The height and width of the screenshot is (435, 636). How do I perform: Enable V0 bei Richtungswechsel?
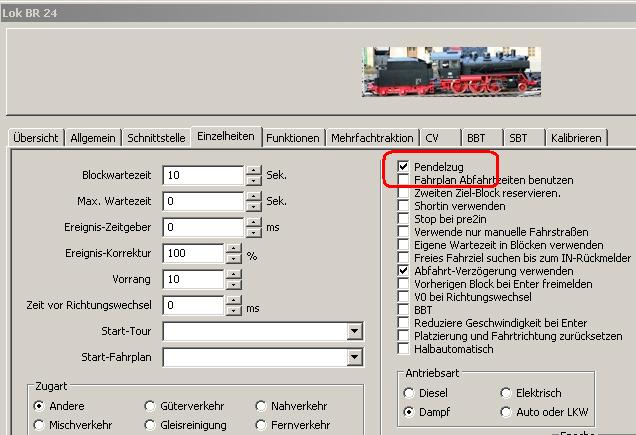click(403, 296)
